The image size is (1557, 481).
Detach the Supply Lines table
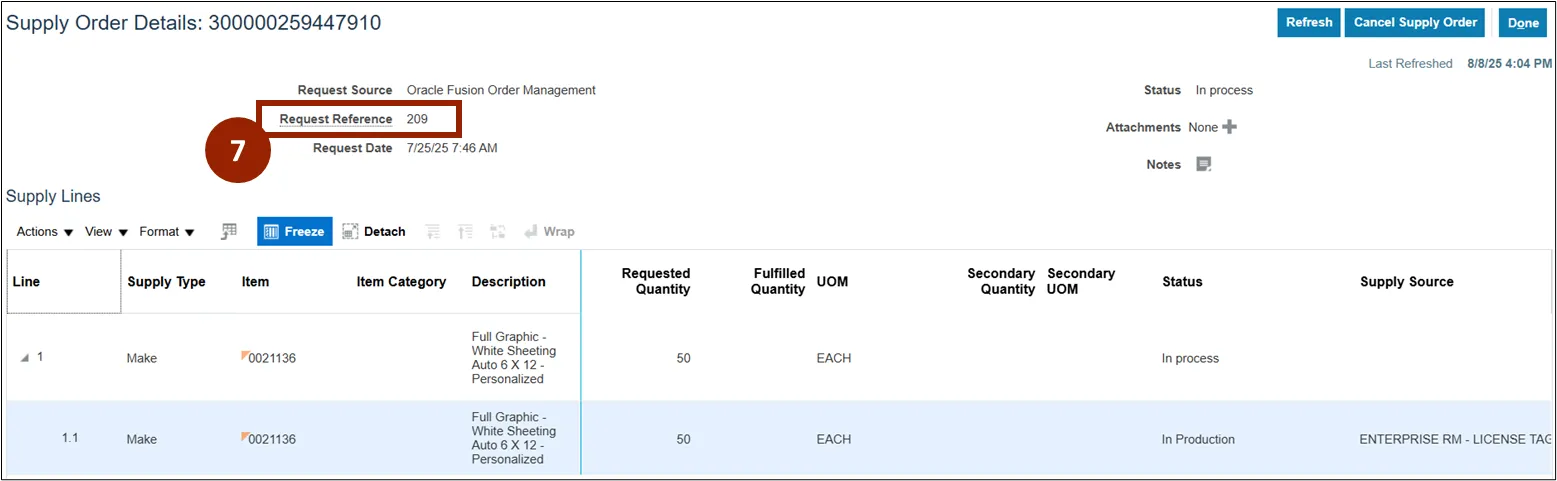[x=374, y=231]
